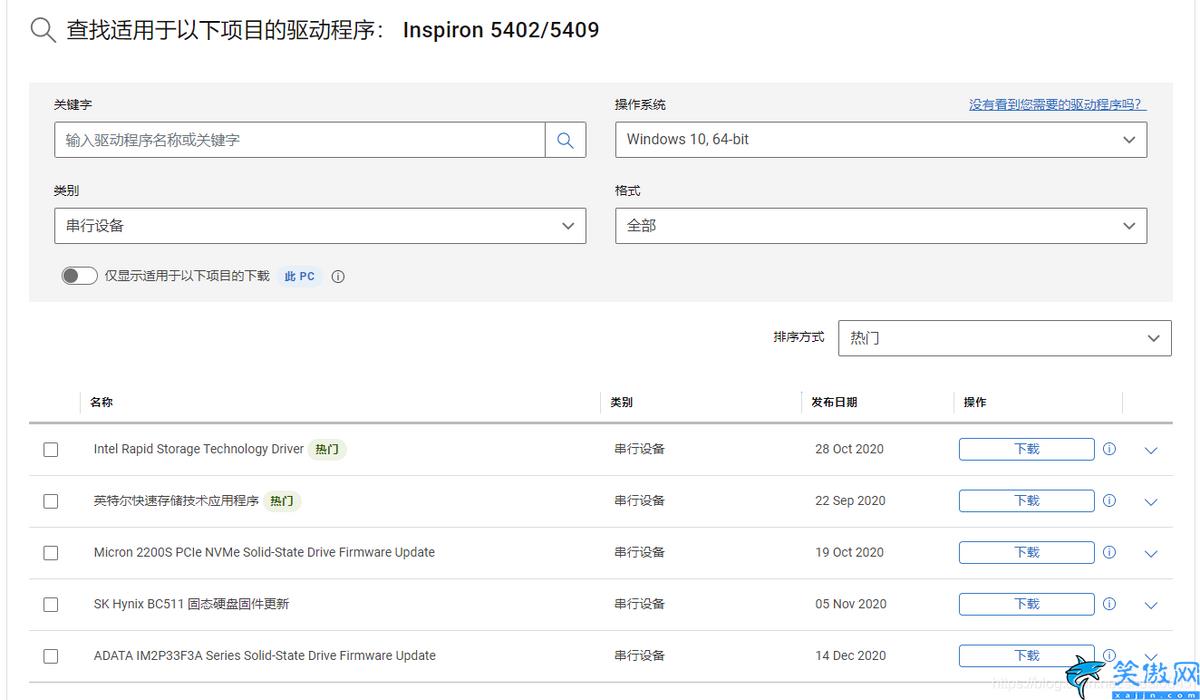Click the 类别 column header
Screen dimensions: 1200x700
[x=622, y=402]
